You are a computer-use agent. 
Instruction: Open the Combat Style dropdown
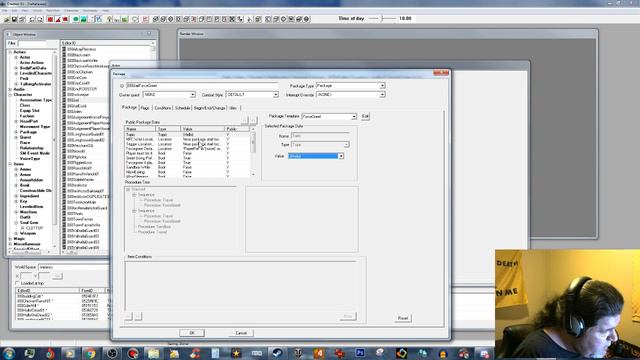(x=276, y=95)
